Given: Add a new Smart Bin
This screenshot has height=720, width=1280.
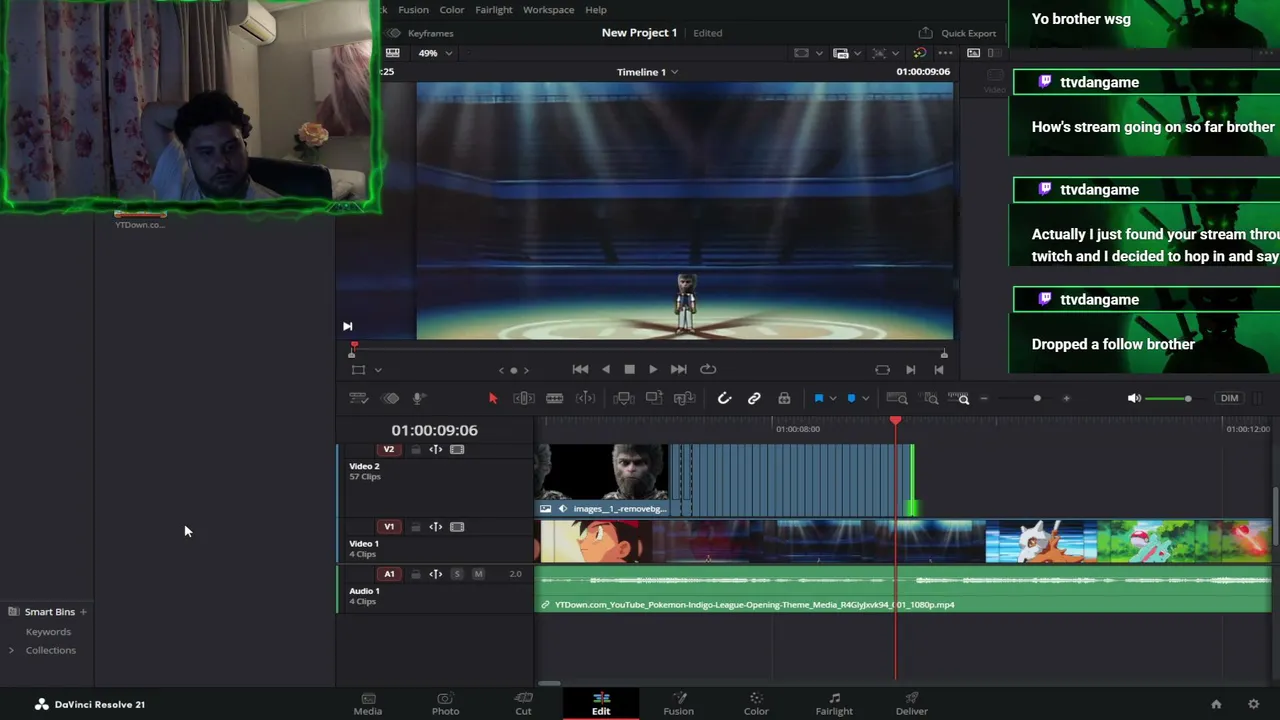Looking at the screenshot, I should (x=83, y=612).
